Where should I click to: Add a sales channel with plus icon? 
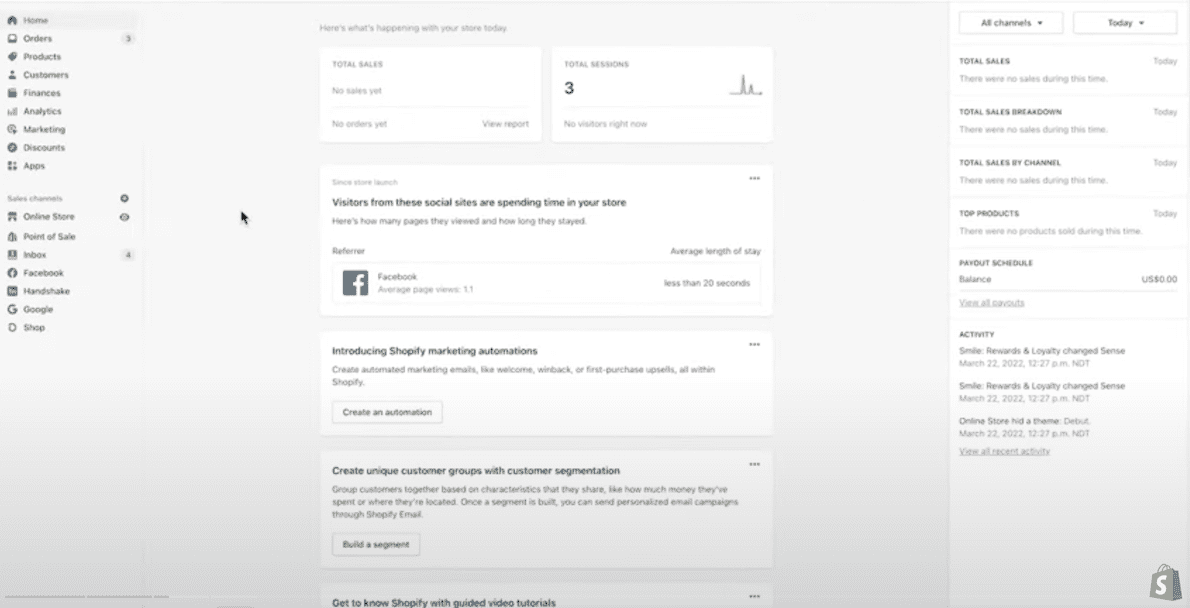click(x=124, y=199)
